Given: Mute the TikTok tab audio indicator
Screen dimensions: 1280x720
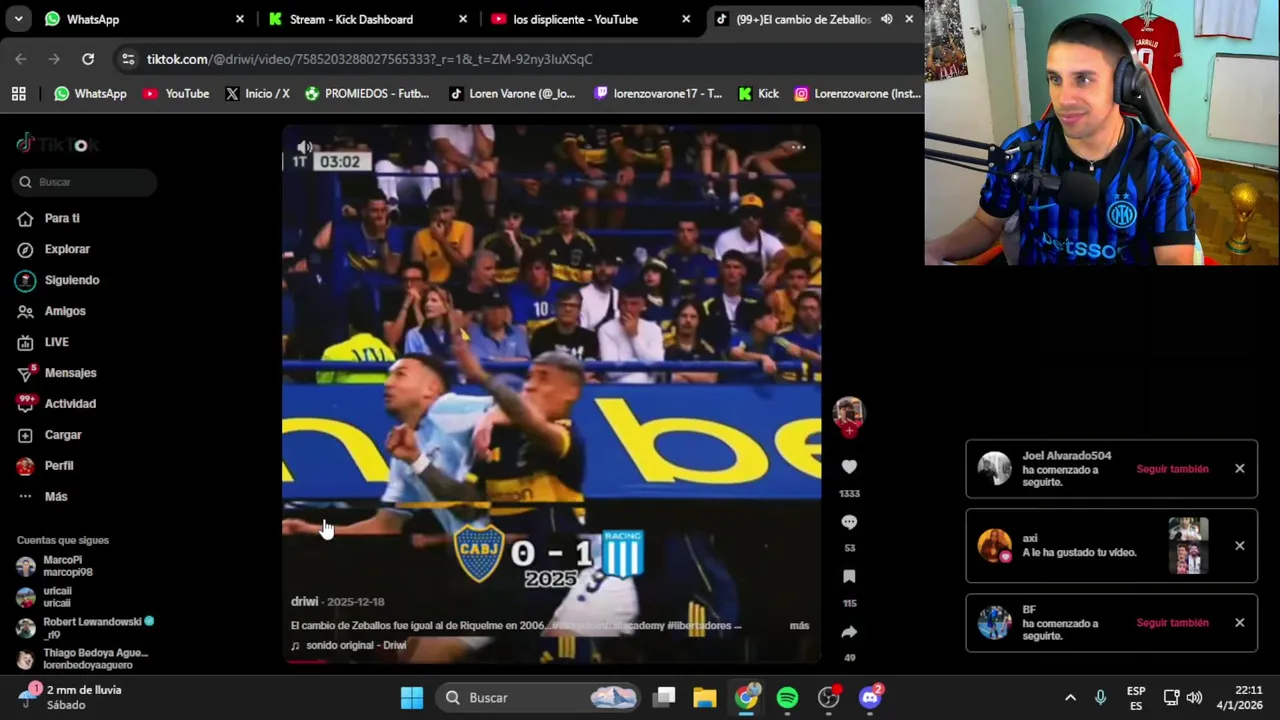Looking at the screenshot, I should (886, 19).
